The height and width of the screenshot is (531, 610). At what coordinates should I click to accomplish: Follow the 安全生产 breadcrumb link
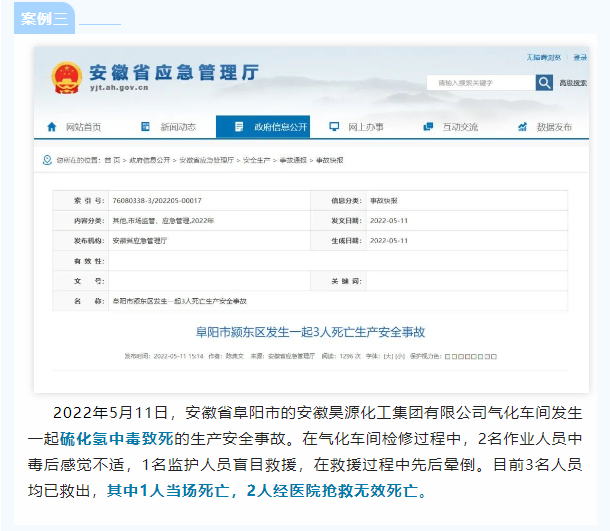click(256, 160)
